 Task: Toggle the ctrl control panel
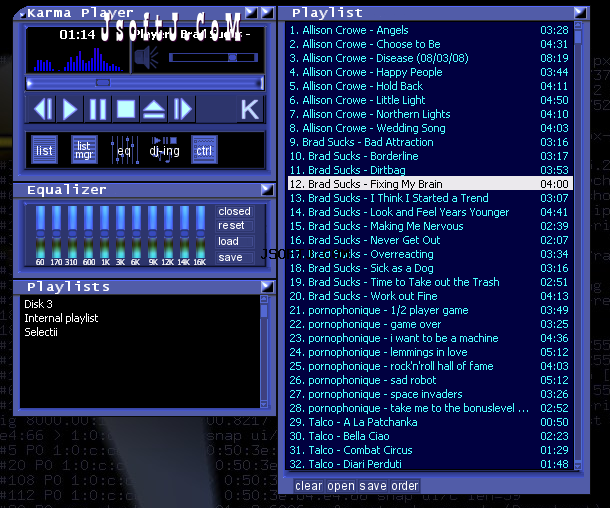click(x=204, y=150)
